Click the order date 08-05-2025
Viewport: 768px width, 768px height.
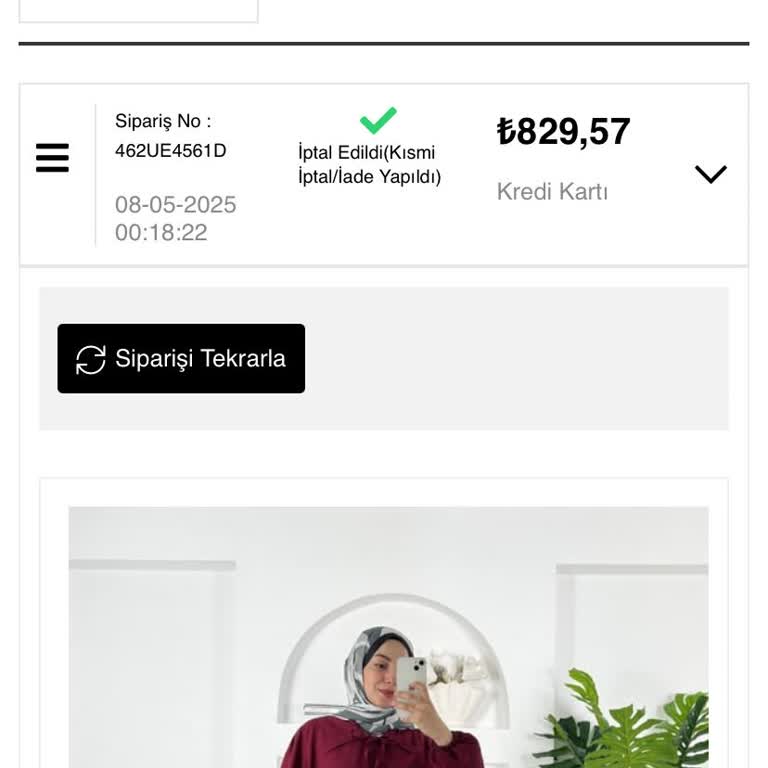tap(176, 205)
